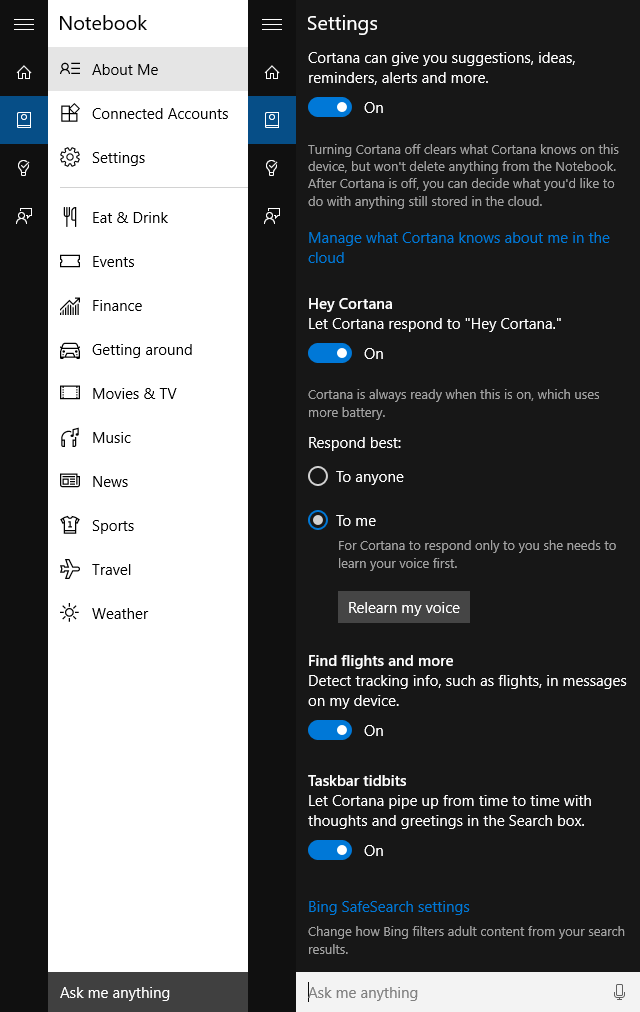Click the Music headphones icon
The height and width of the screenshot is (1012, 640).
[70, 438]
